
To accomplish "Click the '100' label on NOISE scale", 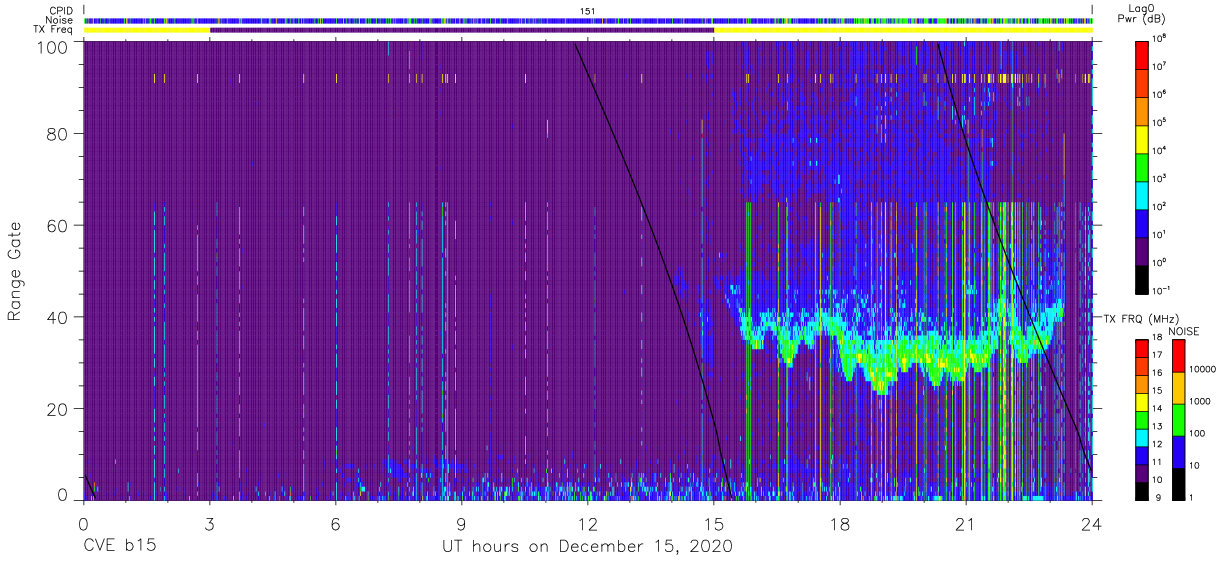I will coord(1197,434).
